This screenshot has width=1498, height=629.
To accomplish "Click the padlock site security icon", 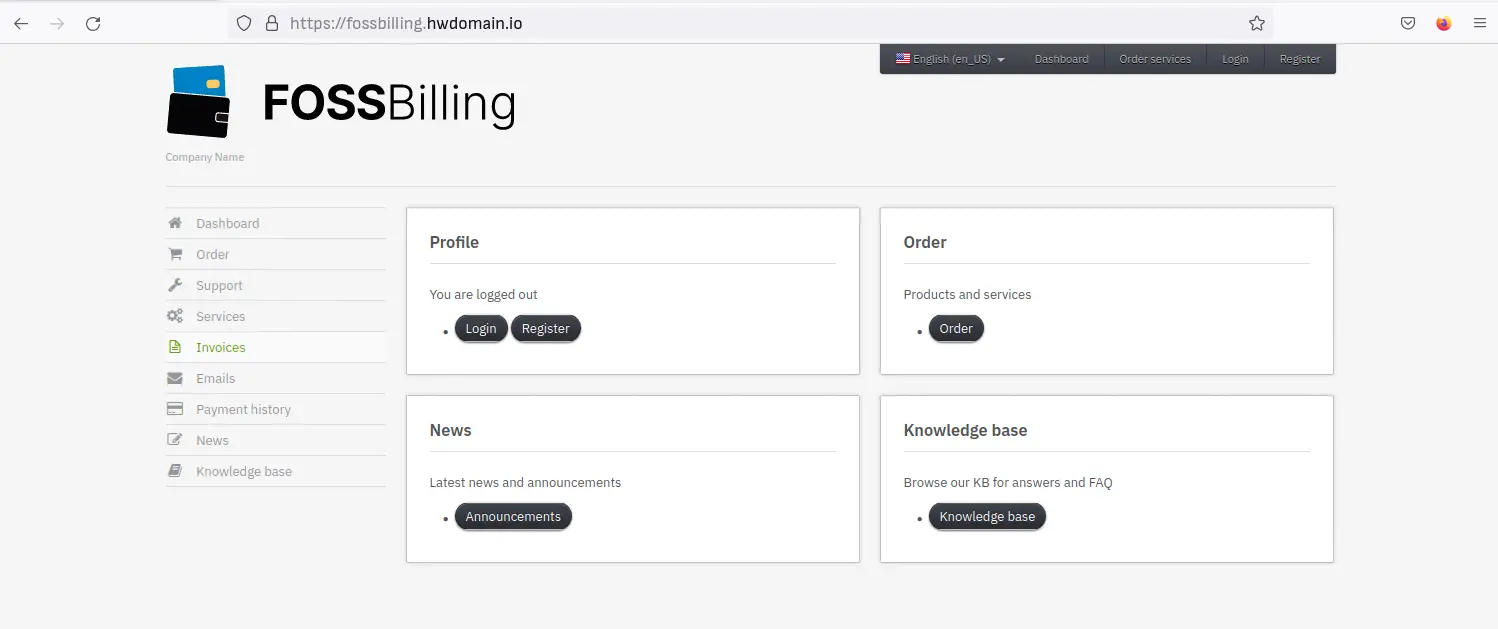I will pos(271,23).
